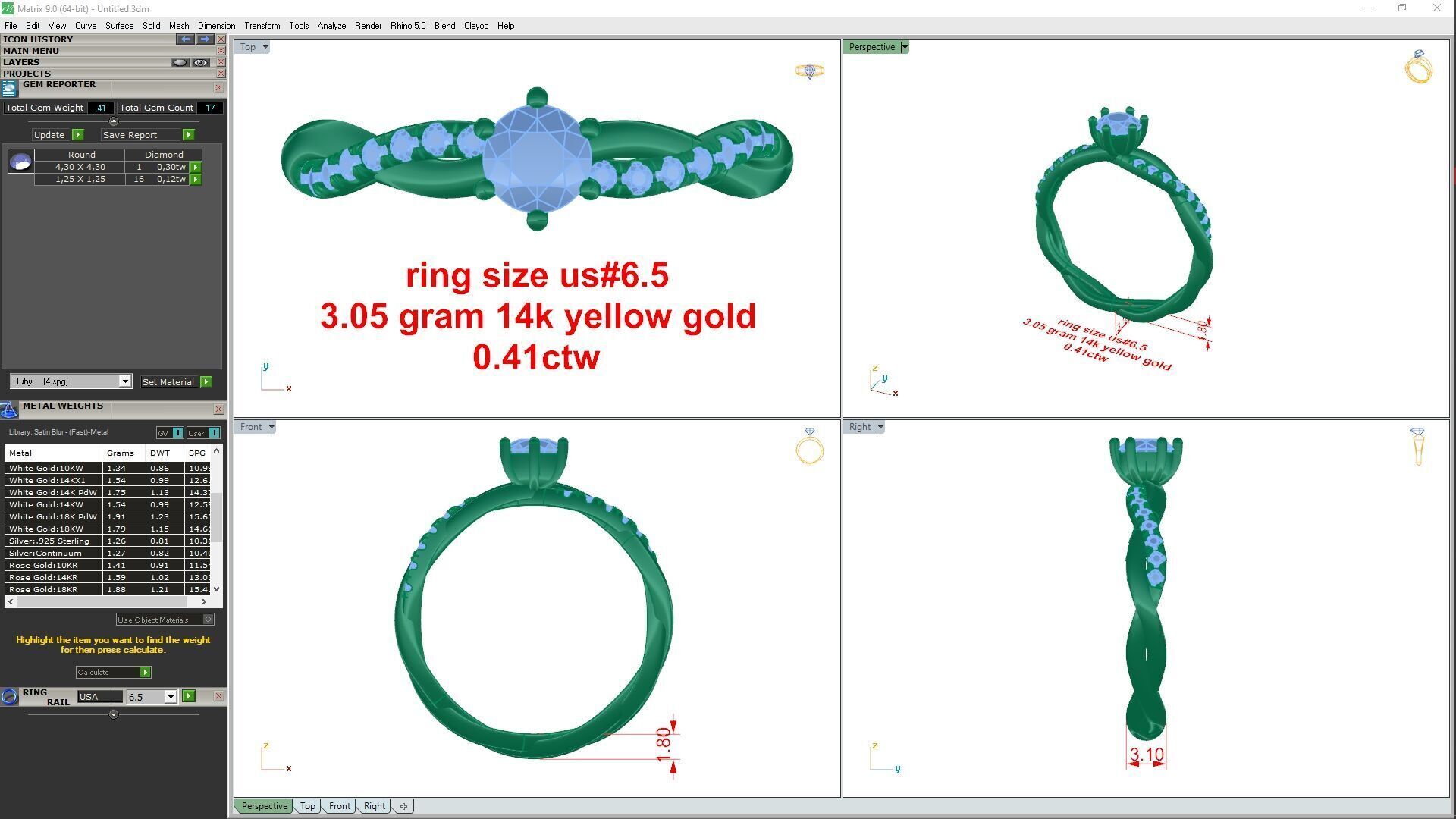Click green arrow beside Set Material
The image size is (1456, 819).
coord(206,381)
